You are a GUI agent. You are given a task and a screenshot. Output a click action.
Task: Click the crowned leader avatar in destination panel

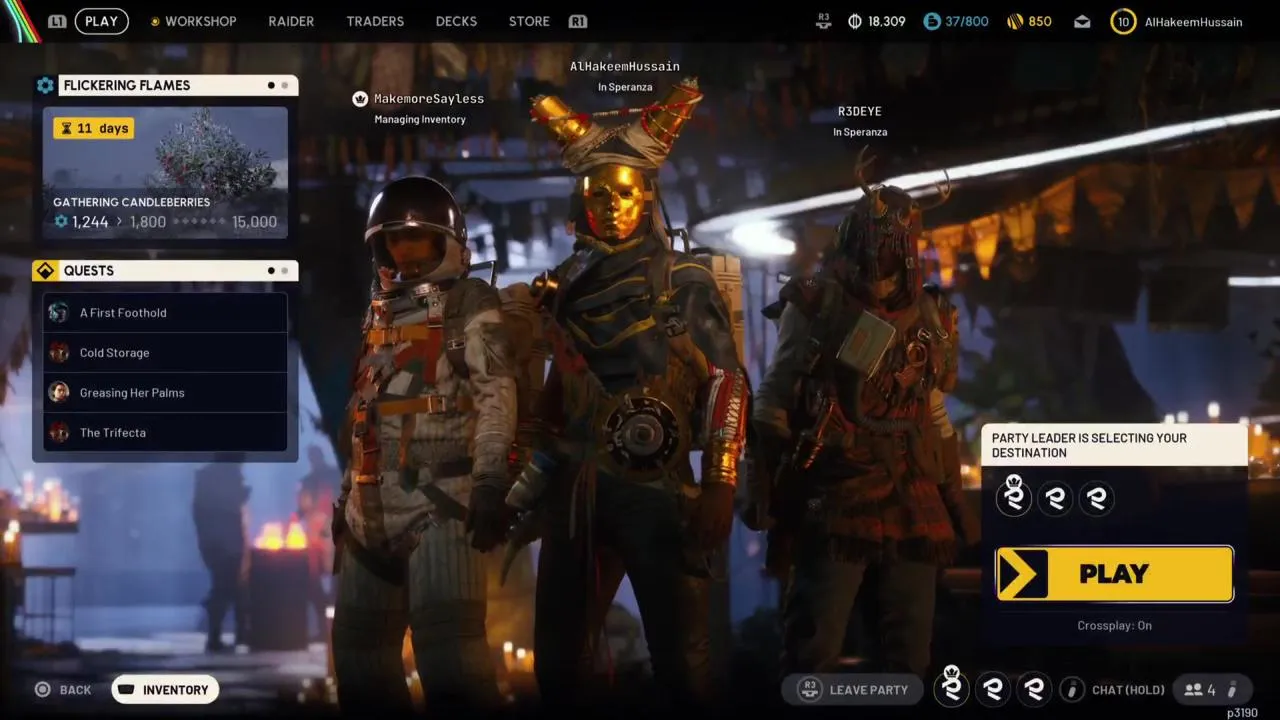[1014, 497]
